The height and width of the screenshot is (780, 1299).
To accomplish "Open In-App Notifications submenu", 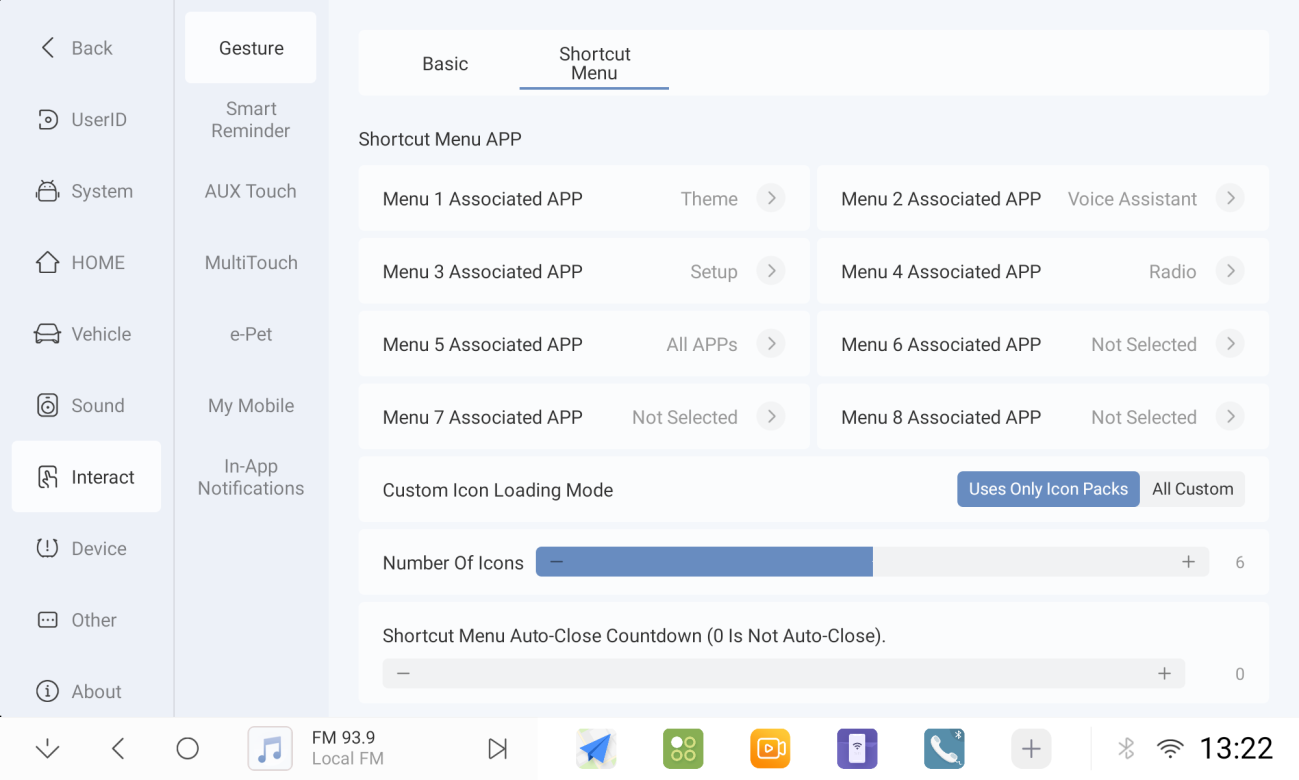I will click(251, 477).
